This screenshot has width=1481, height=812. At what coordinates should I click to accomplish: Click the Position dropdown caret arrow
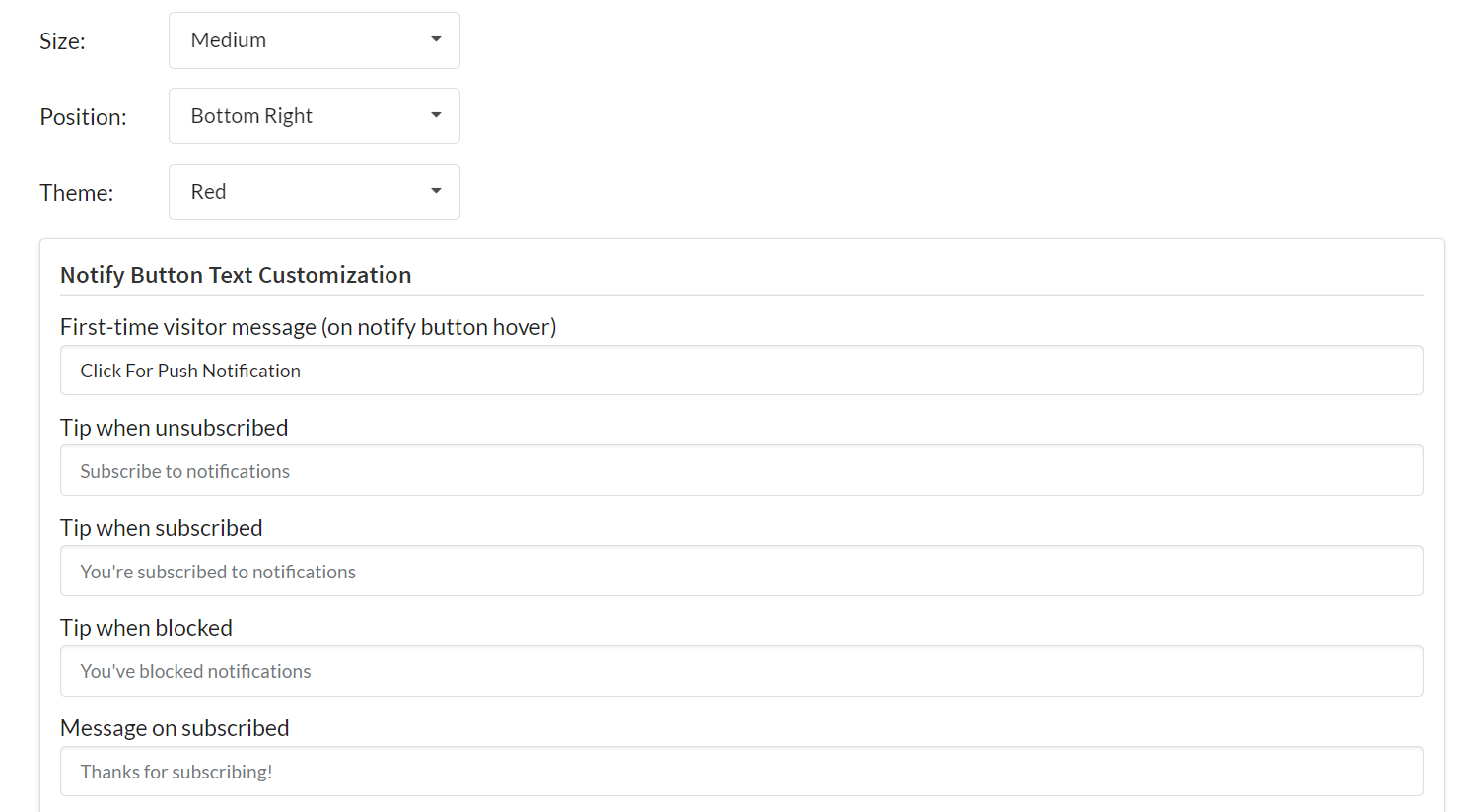click(435, 115)
